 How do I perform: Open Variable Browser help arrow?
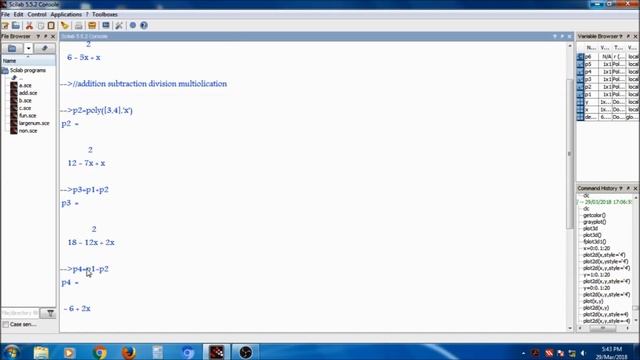click(x=621, y=36)
